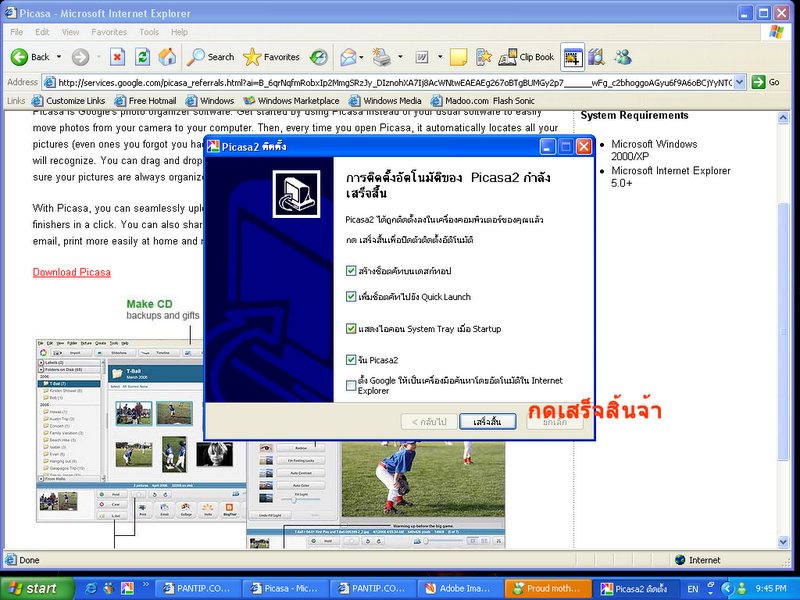Screen dimensions: 800x600
Task: Toggle the System Tray icon at Startup checkbox
Action: 351,328
